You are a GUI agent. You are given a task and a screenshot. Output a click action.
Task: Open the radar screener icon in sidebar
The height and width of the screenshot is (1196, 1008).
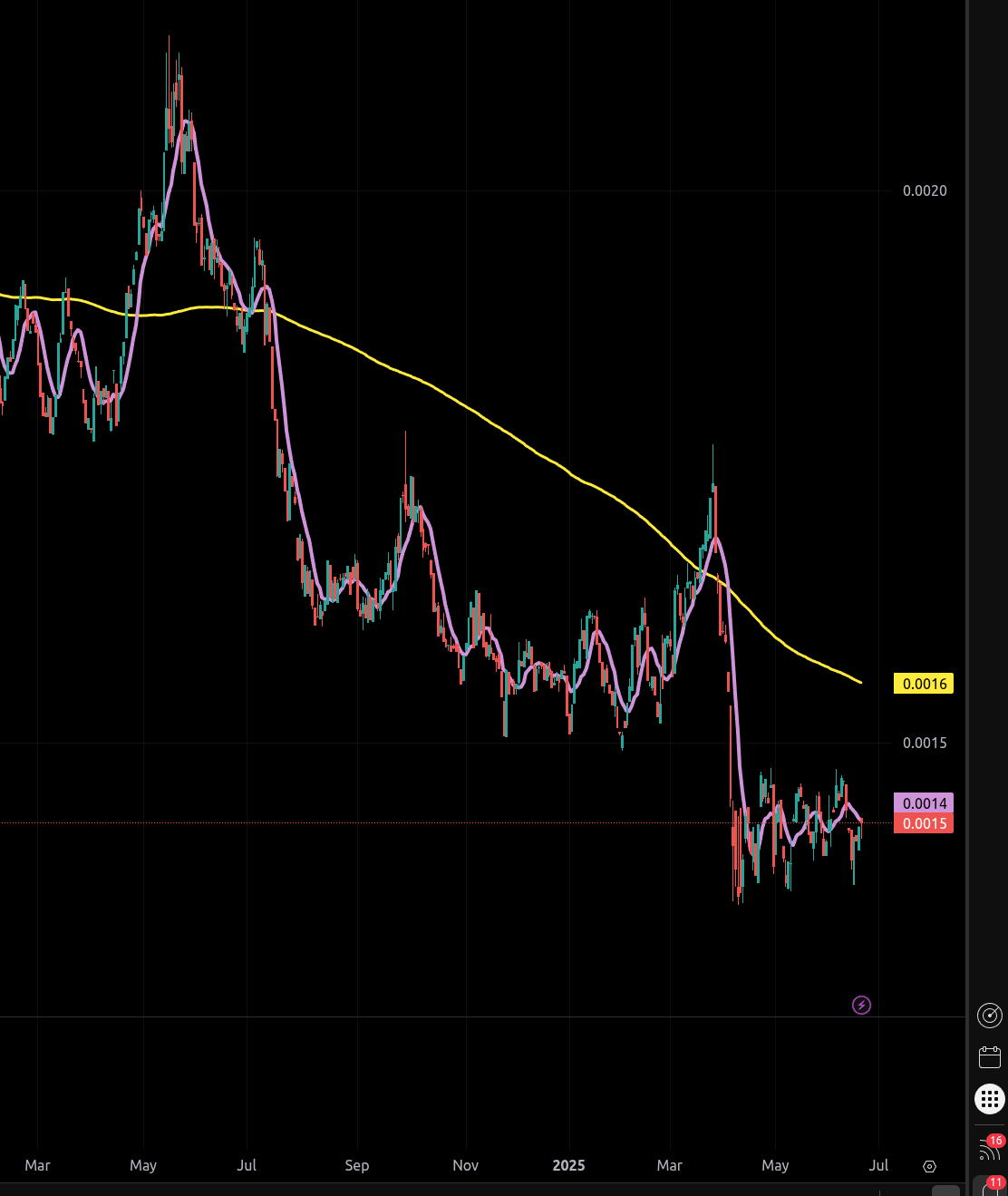(990, 1015)
